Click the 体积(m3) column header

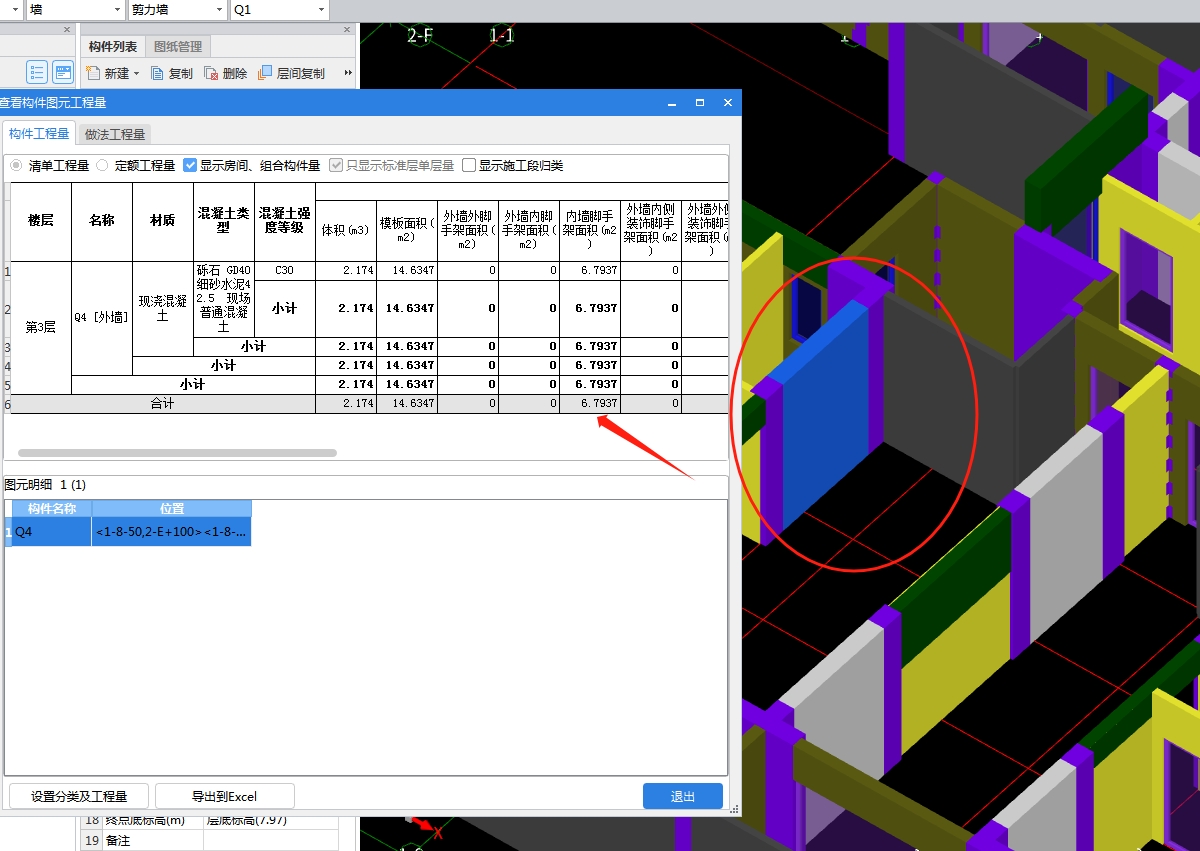[346, 230]
